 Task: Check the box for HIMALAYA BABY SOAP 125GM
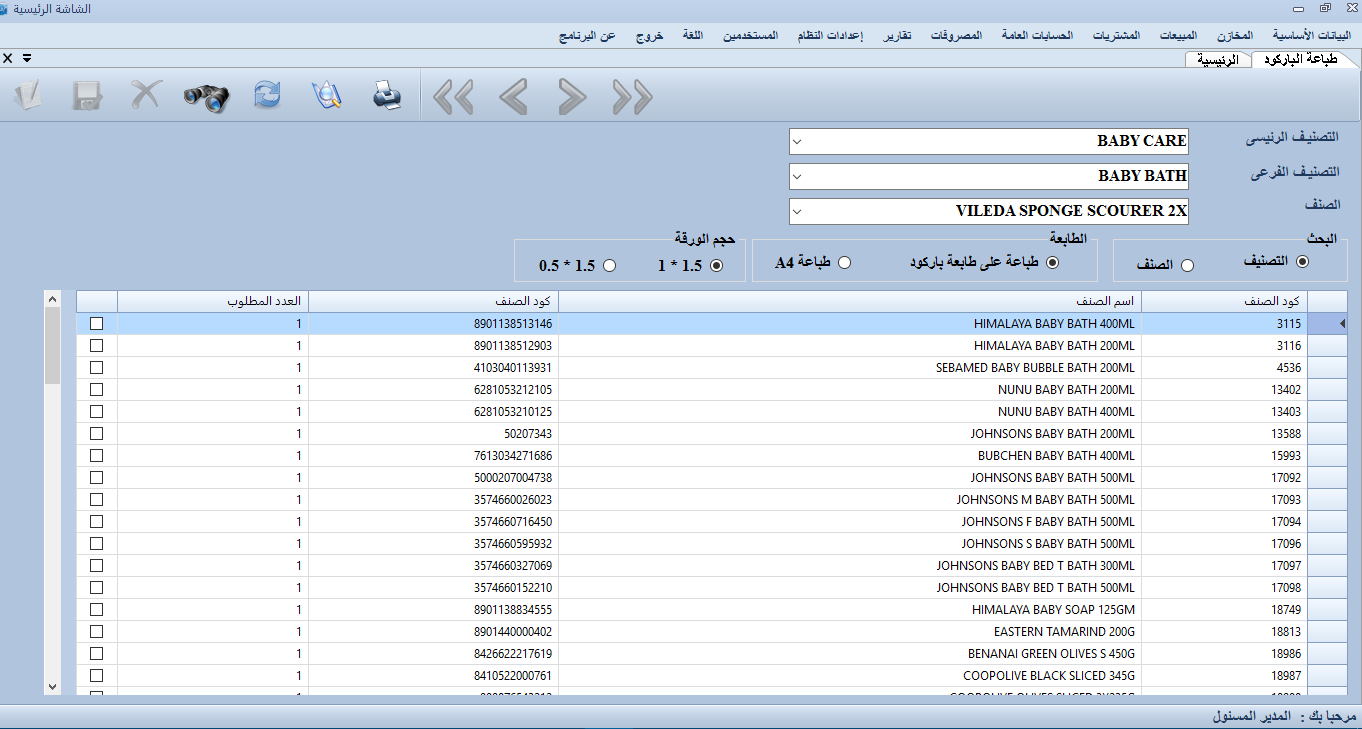click(96, 609)
